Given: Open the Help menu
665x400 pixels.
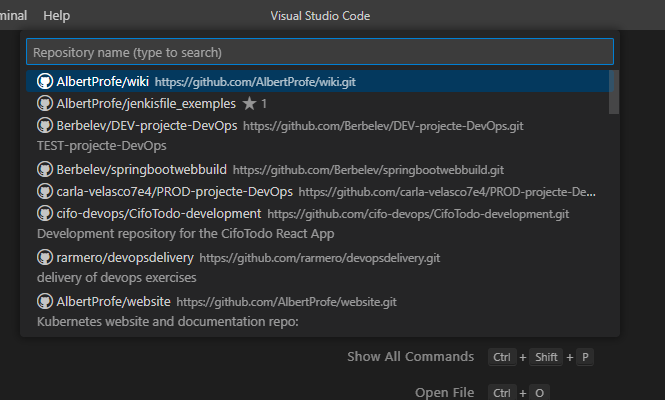Looking at the screenshot, I should (x=57, y=16).
